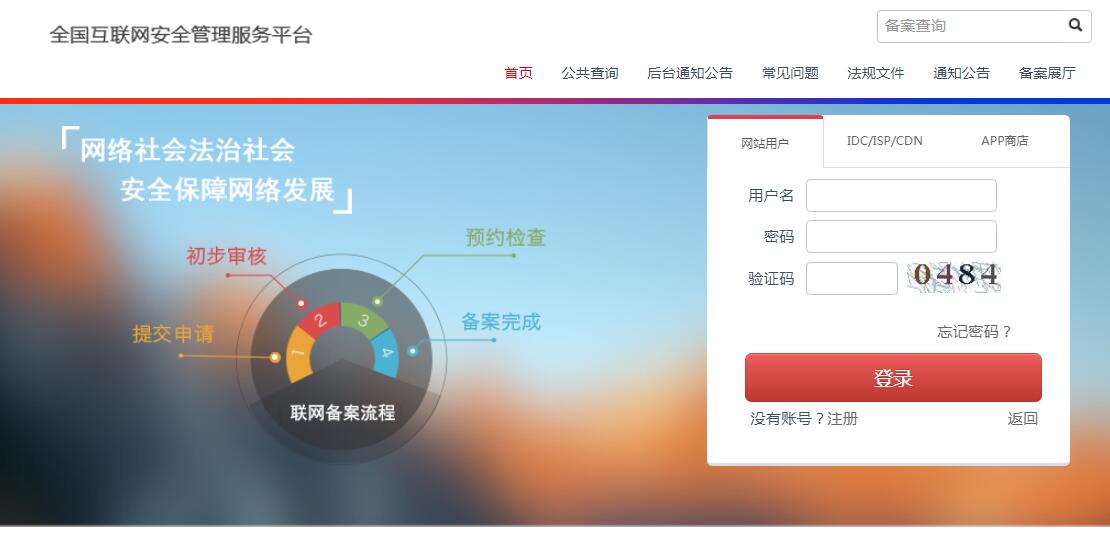Click the blue segment 4 in flow chart

pyautogui.click(x=386, y=352)
